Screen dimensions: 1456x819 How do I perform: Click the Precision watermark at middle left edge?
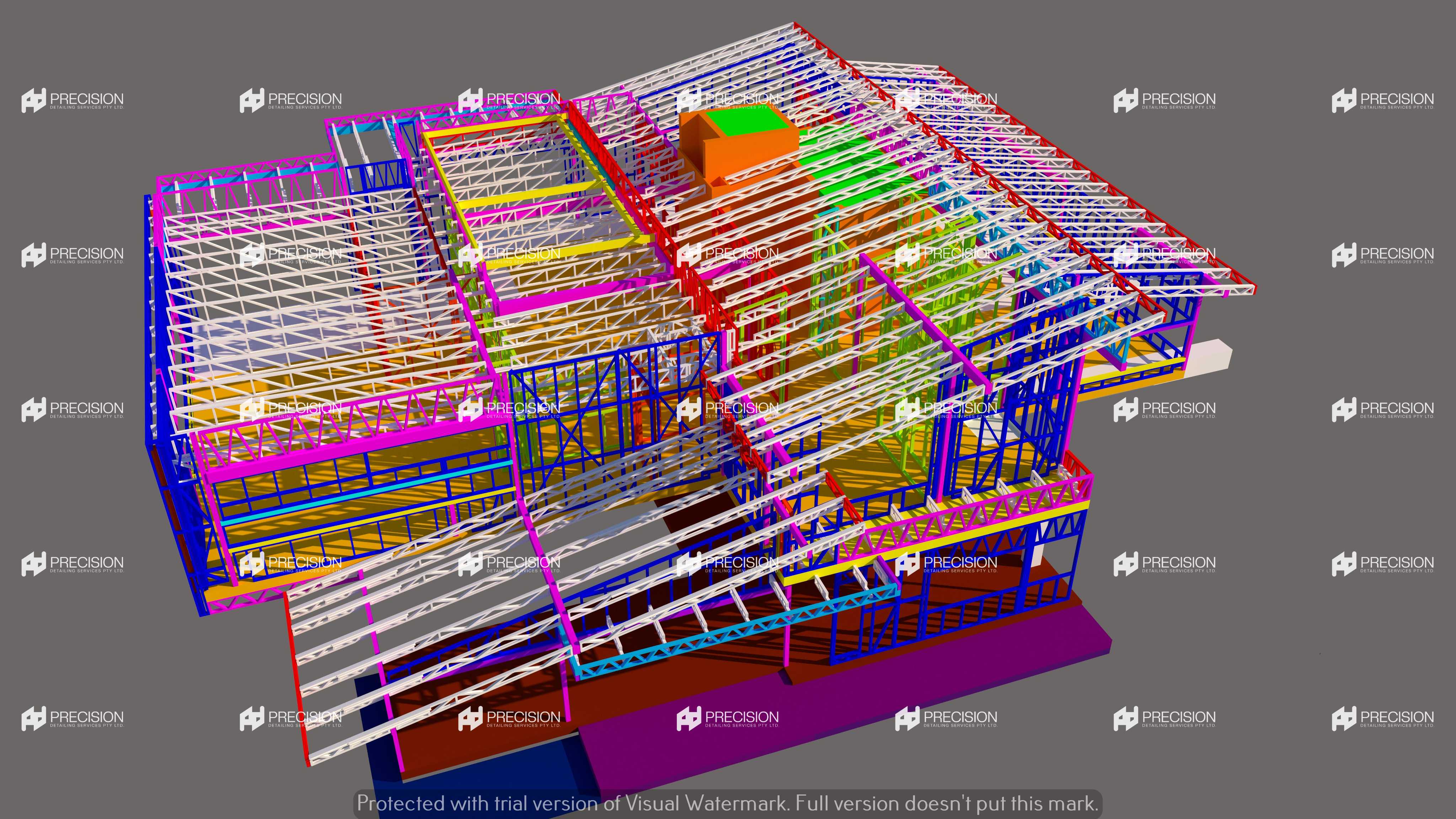click(73, 409)
